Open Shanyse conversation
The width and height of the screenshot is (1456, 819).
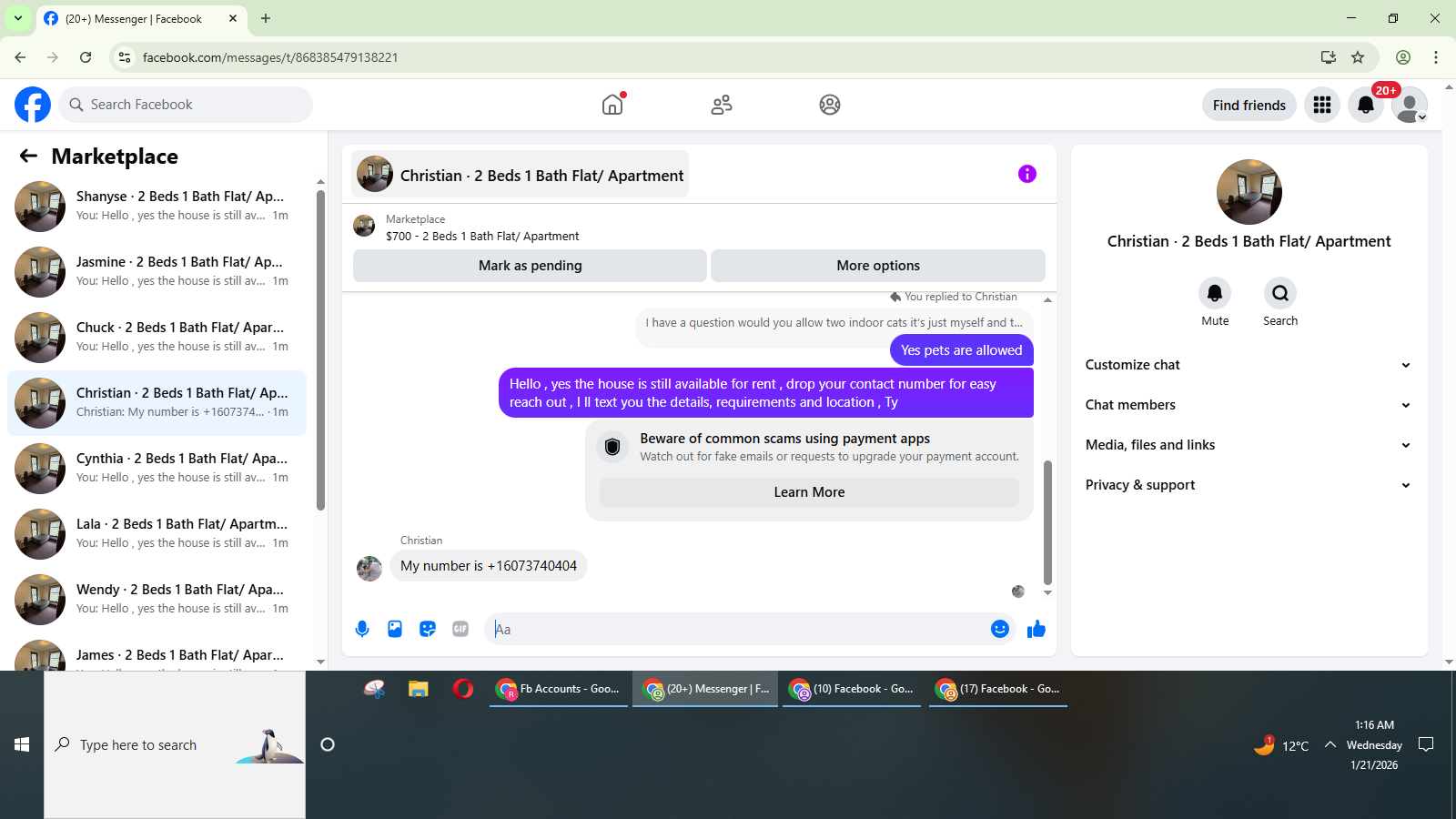(157, 207)
